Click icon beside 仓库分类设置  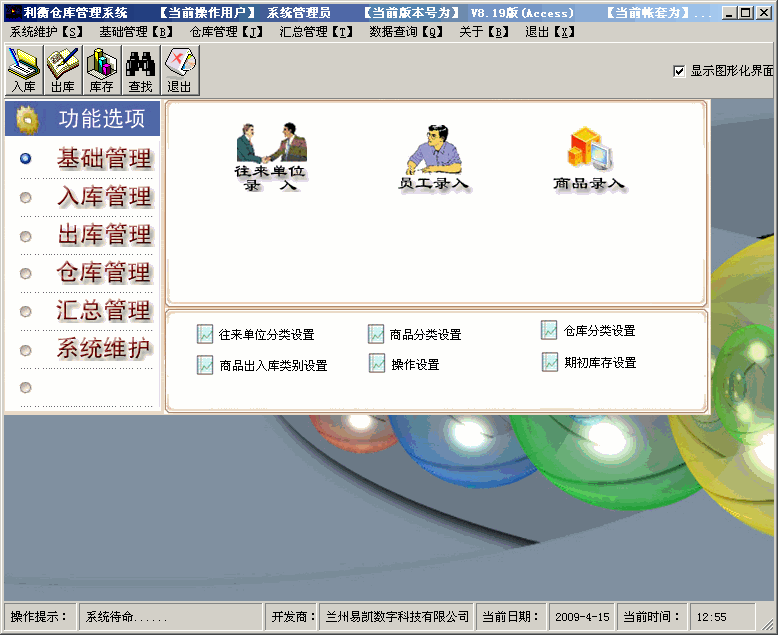point(549,330)
